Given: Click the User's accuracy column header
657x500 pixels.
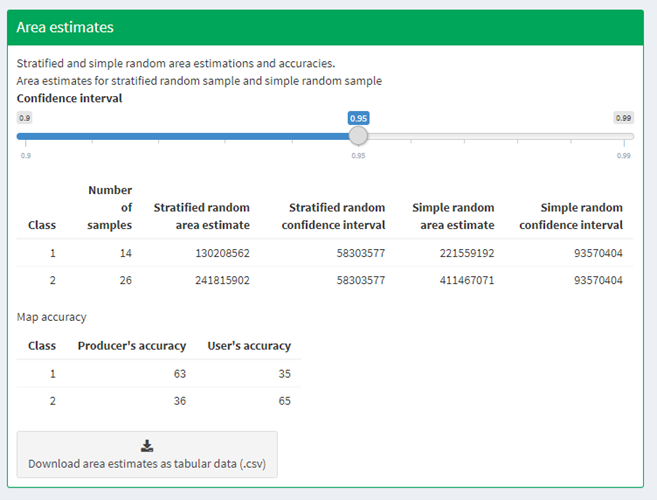Looking at the screenshot, I should pos(249,346).
